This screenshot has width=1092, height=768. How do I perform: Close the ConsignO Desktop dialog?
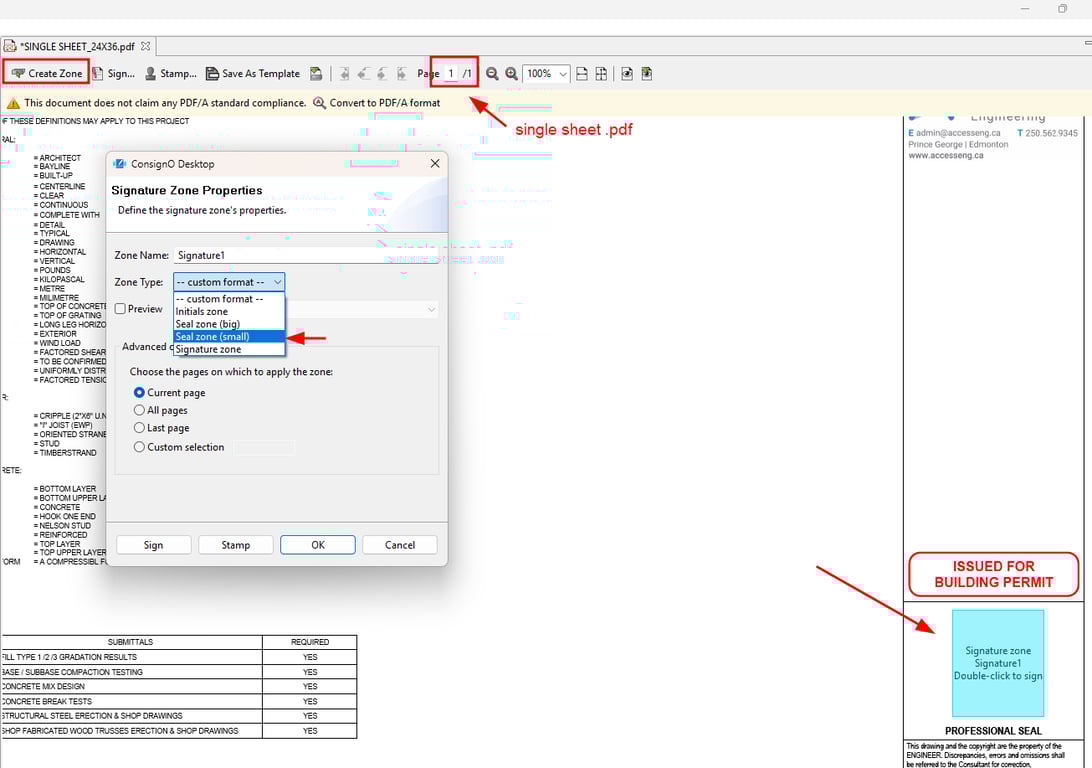pyautogui.click(x=435, y=163)
